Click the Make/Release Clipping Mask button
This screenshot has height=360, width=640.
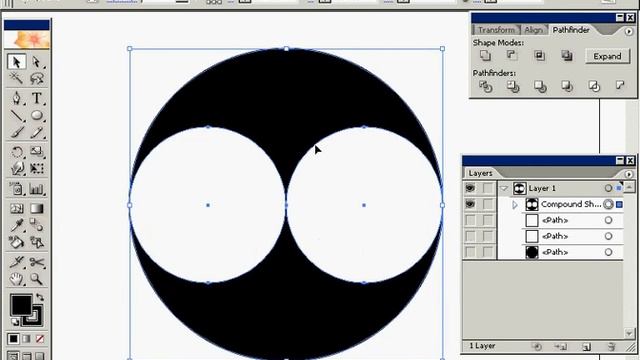537,347
